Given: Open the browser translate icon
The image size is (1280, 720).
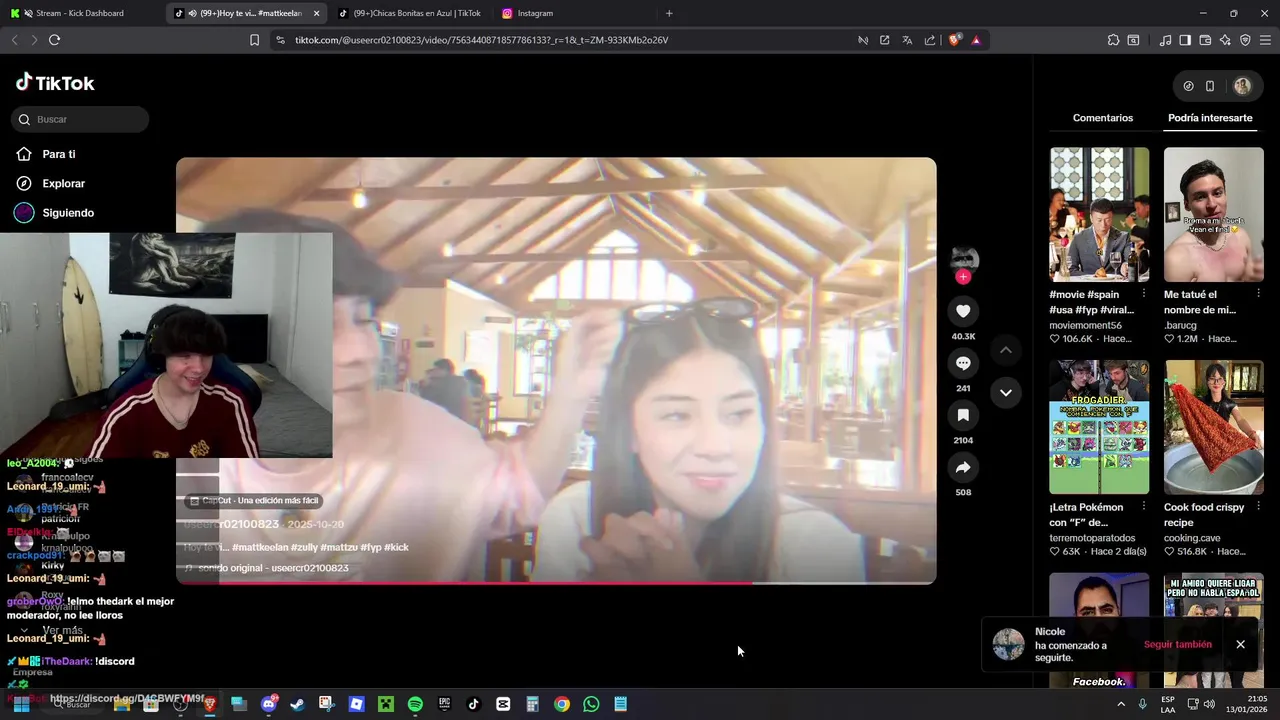Looking at the screenshot, I should 907,40.
